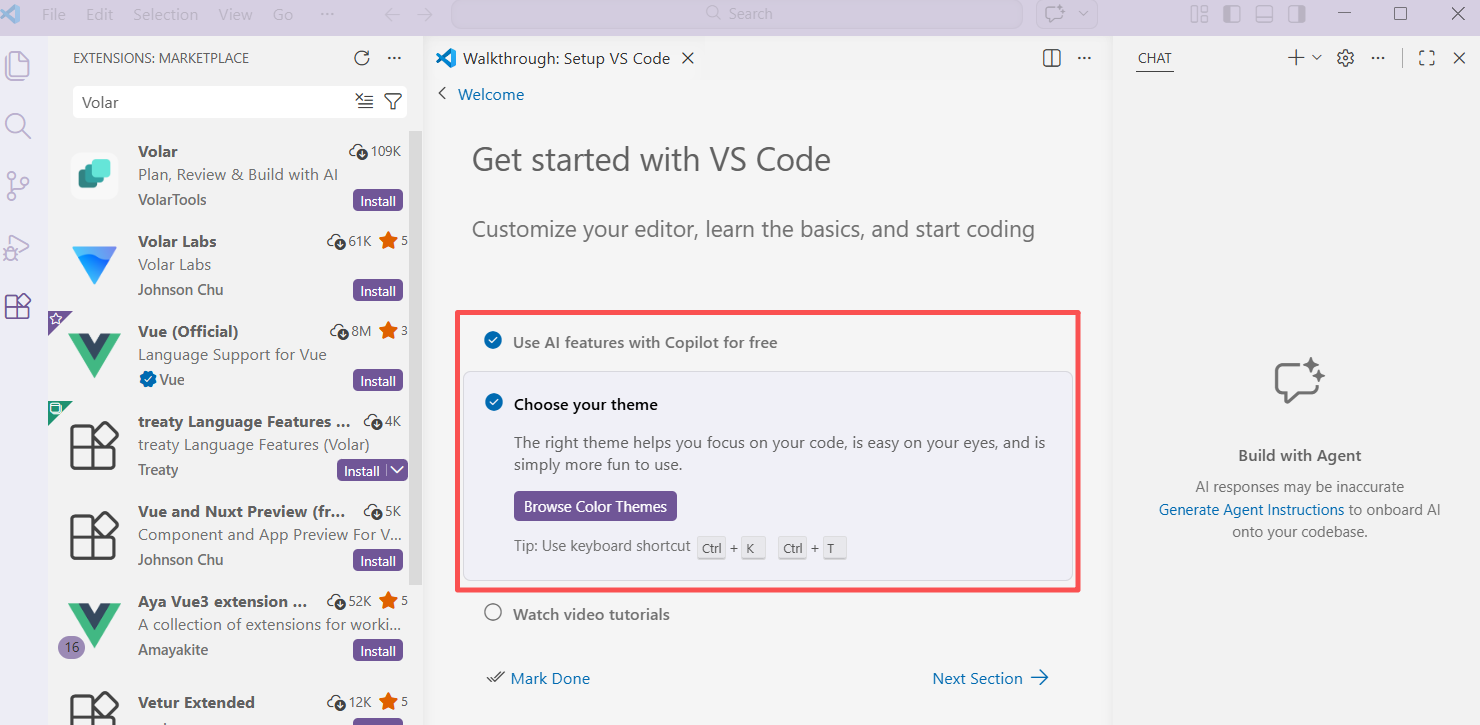Open the Explorer view in activity bar
Viewport: 1480px width, 725px height.
click(18, 66)
